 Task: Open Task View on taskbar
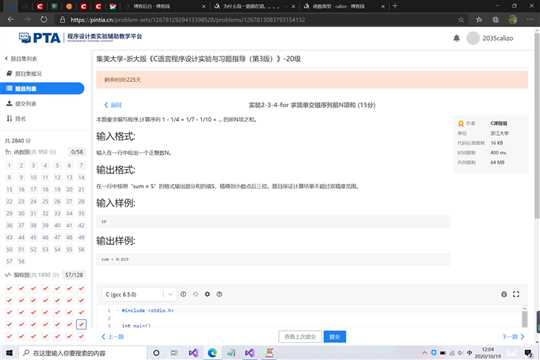(x=174, y=353)
